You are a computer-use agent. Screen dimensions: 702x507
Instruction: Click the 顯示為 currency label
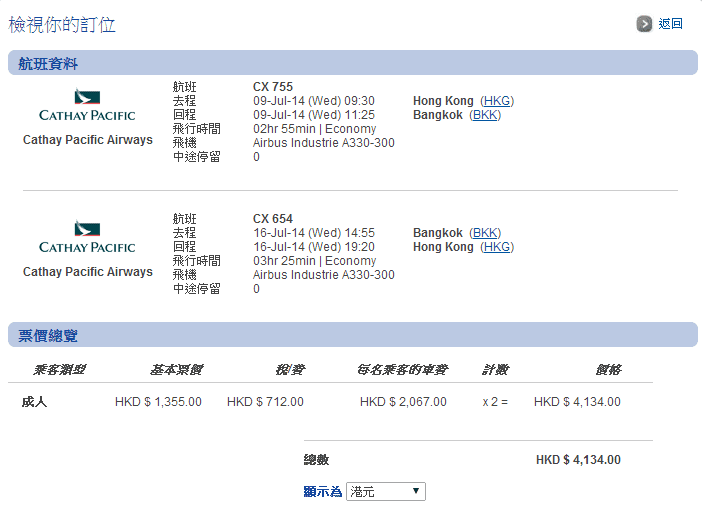pyautogui.click(x=322, y=492)
